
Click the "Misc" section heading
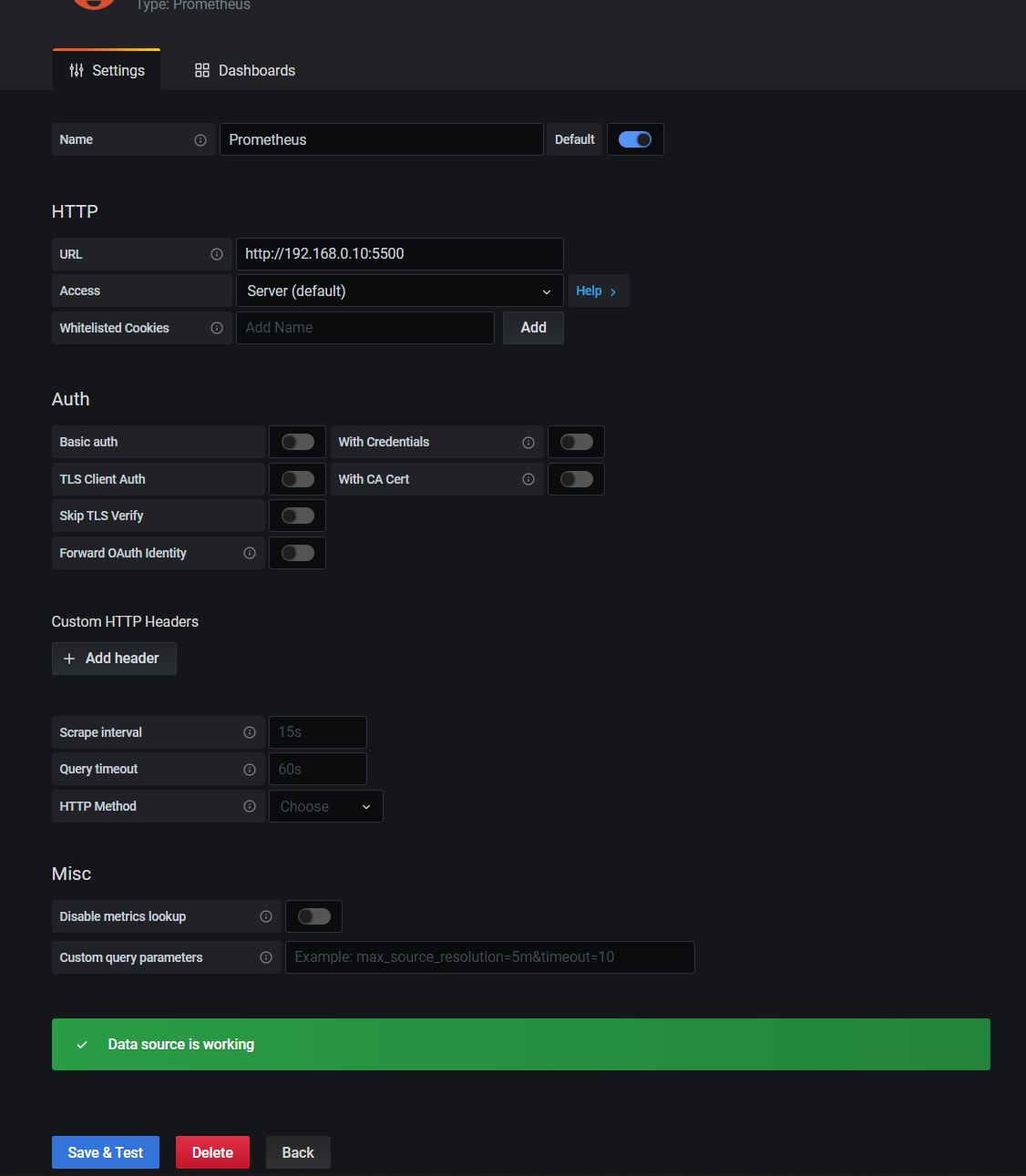coord(72,874)
